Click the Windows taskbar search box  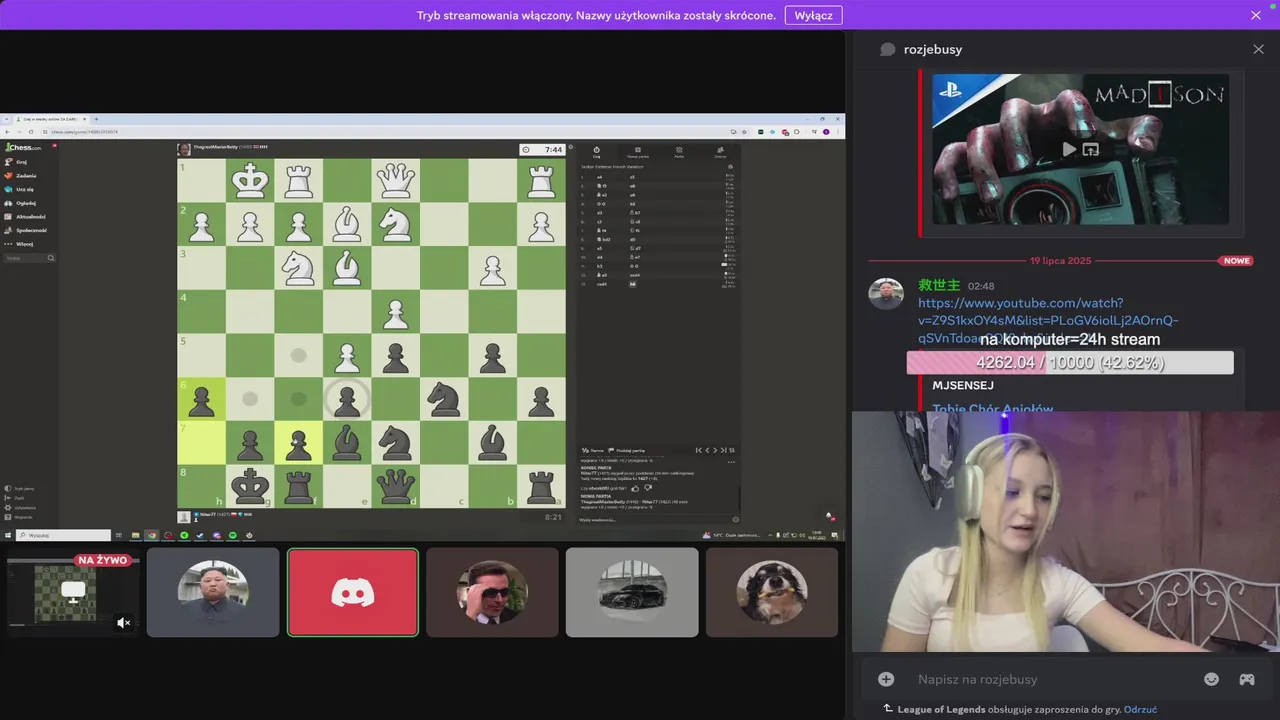click(63, 535)
